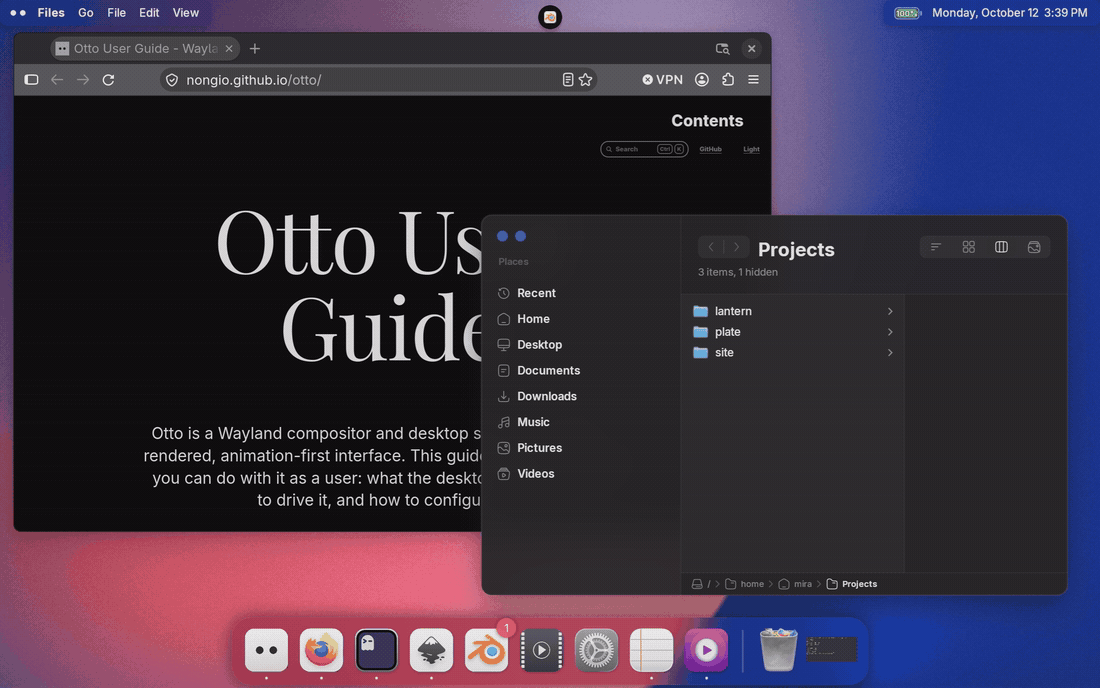Screen dimensions: 1100x688
Task: Open the site security shield icon
Action: [x=172, y=80]
